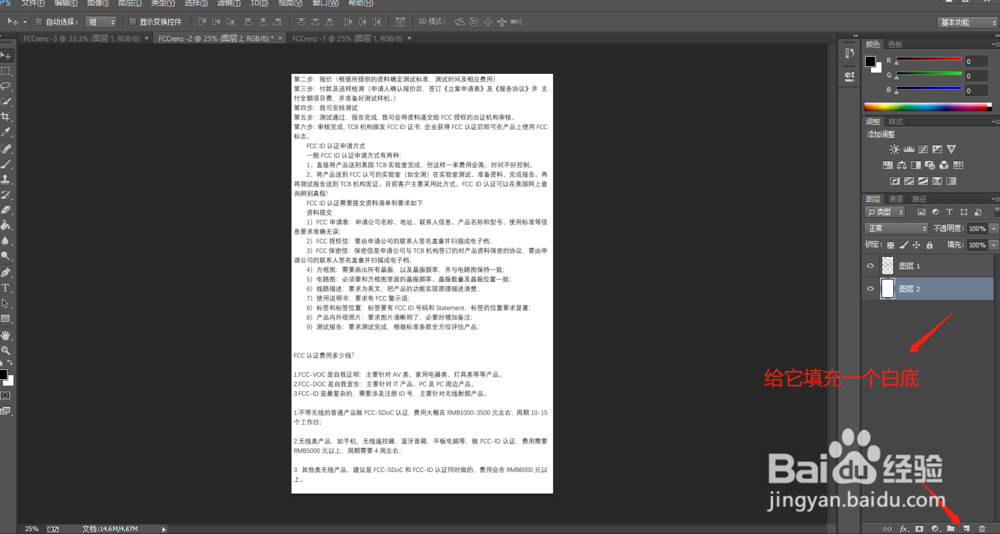Enable 自动选择 checkbox

38,22
